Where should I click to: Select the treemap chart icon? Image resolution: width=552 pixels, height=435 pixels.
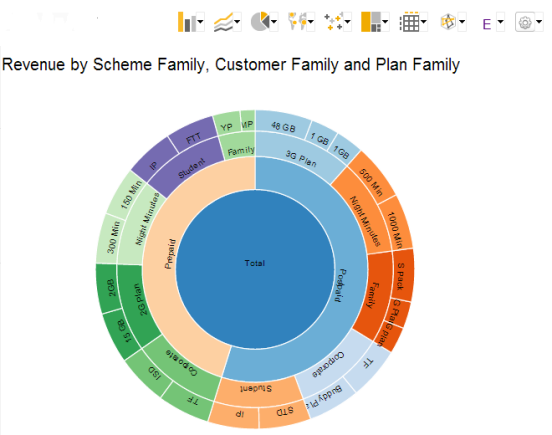point(371,22)
